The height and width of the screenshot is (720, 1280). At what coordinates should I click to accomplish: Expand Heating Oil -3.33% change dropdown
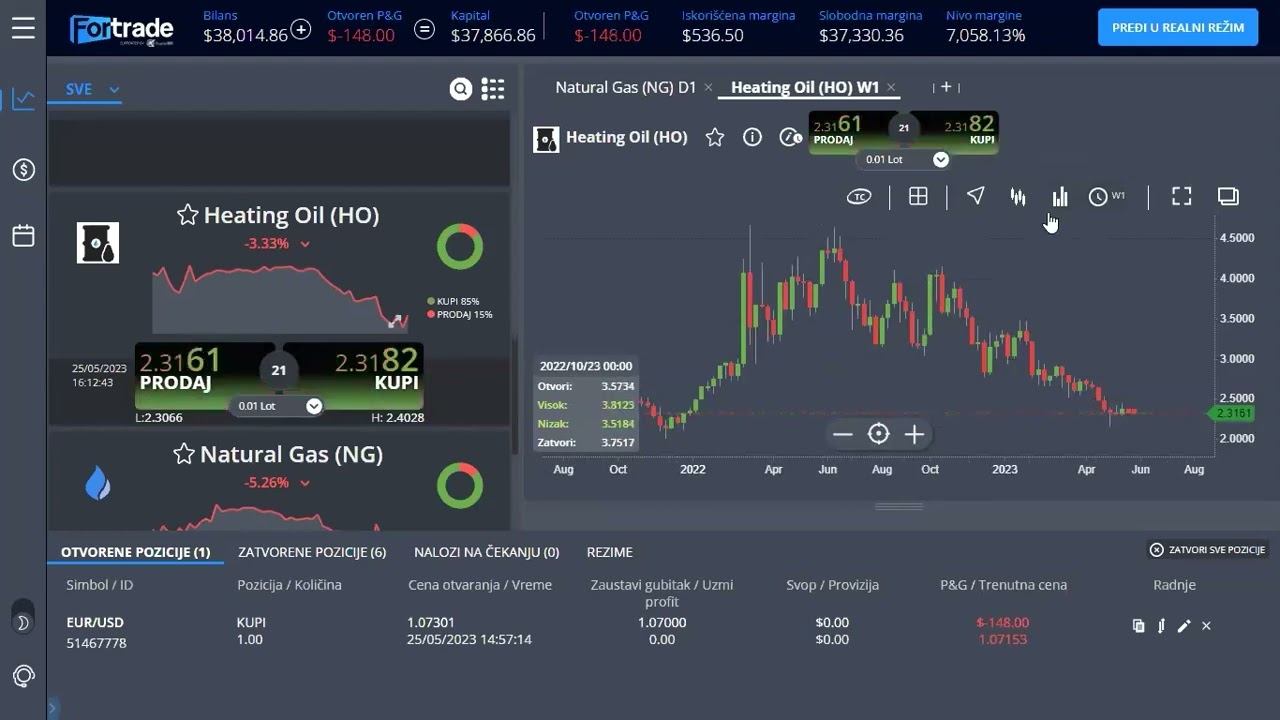tap(305, 244)
